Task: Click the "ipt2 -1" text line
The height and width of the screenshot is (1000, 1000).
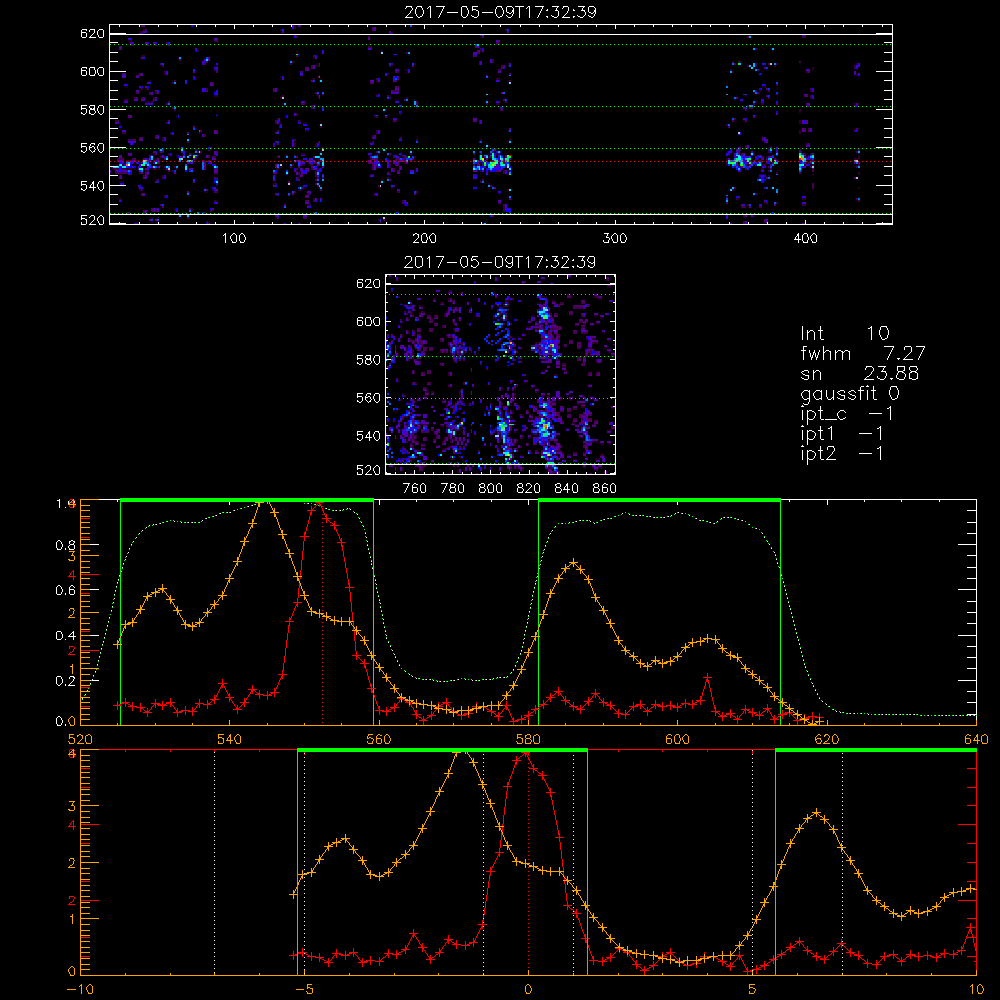Action: click(841, 453)
